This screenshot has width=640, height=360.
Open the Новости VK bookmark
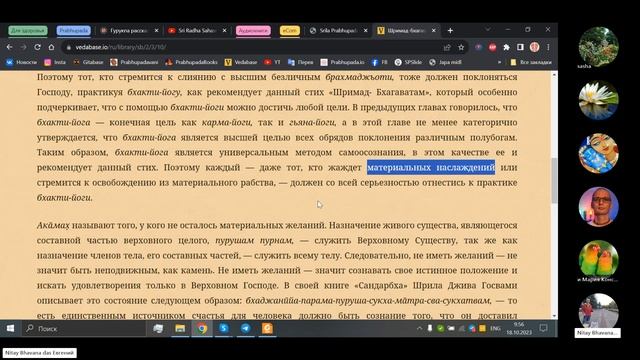pyautogui.click(x=21, y=62)
